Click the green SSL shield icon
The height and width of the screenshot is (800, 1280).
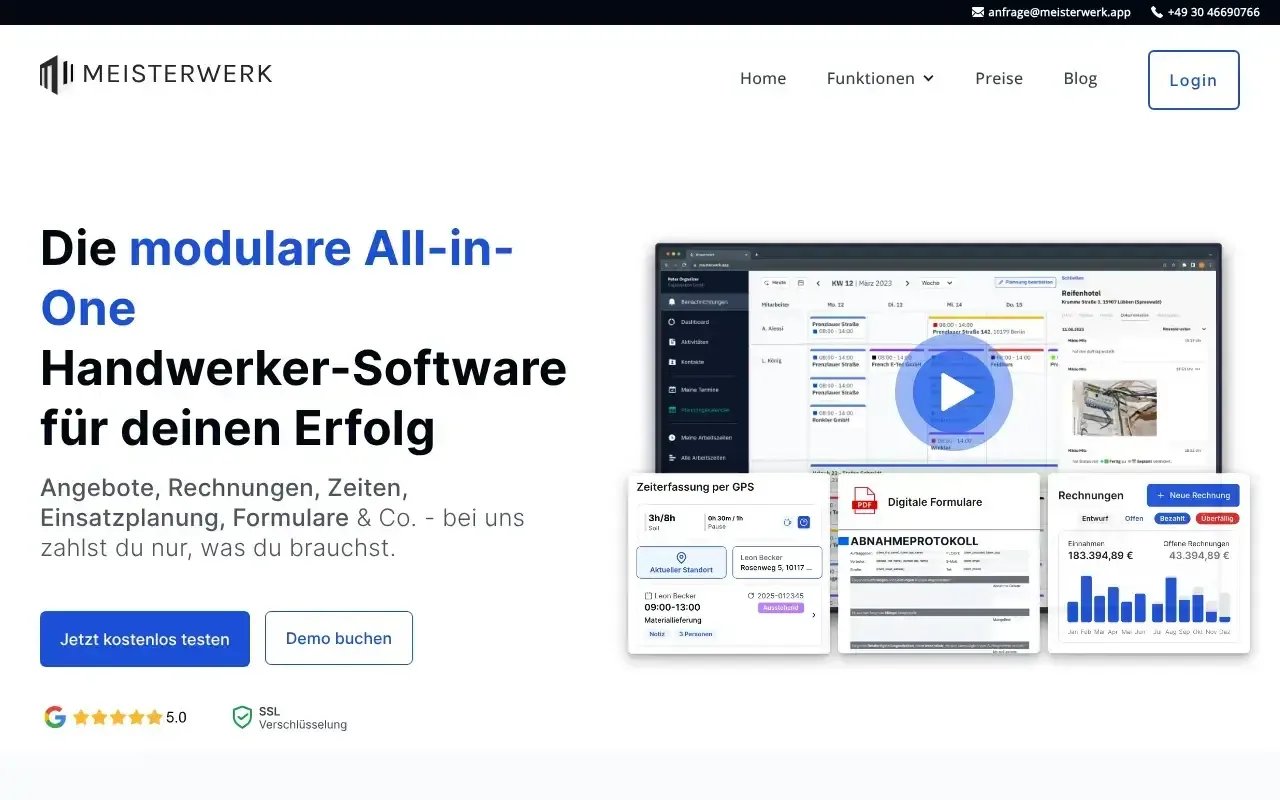pos(242,717)
